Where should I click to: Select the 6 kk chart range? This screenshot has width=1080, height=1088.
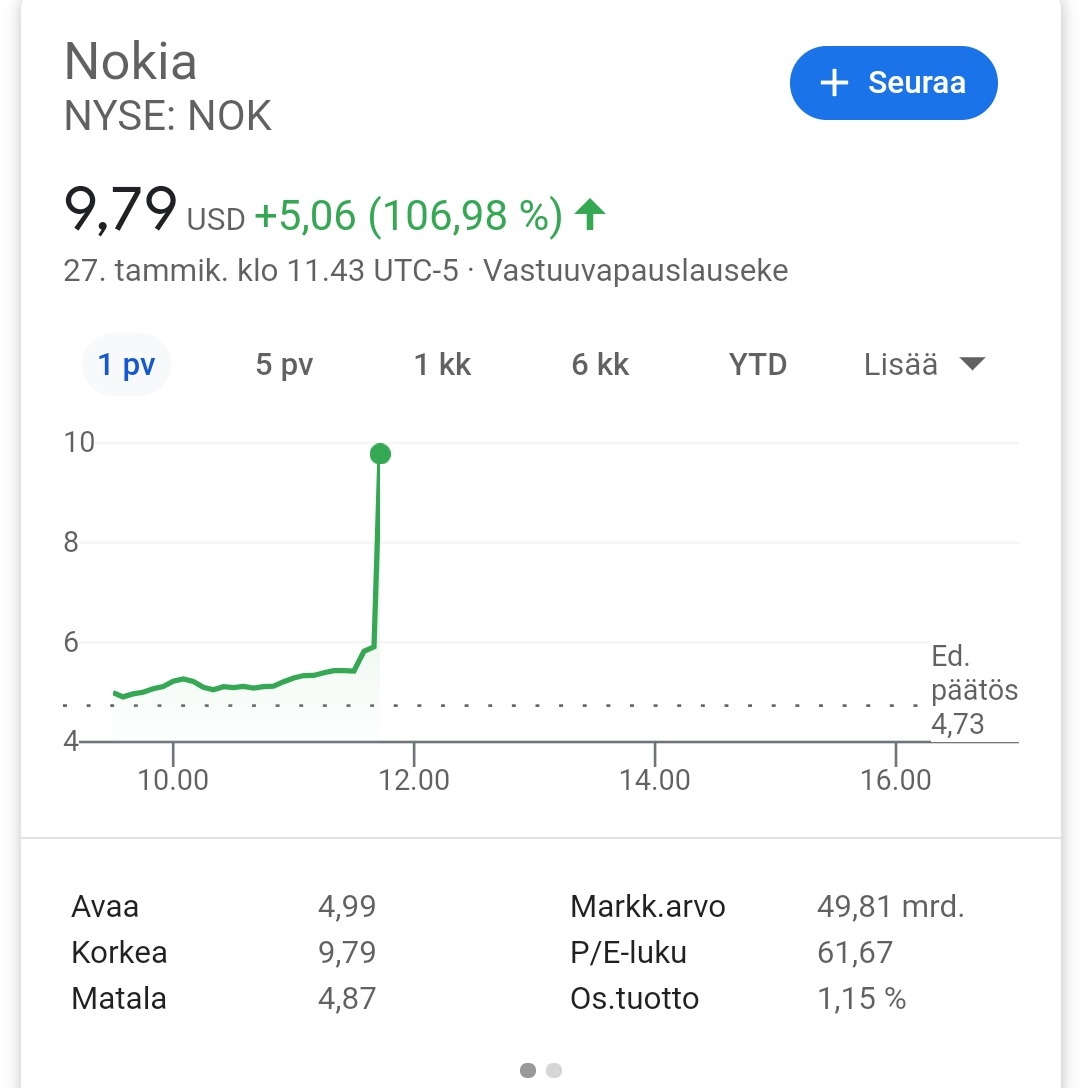coord(600,364)
